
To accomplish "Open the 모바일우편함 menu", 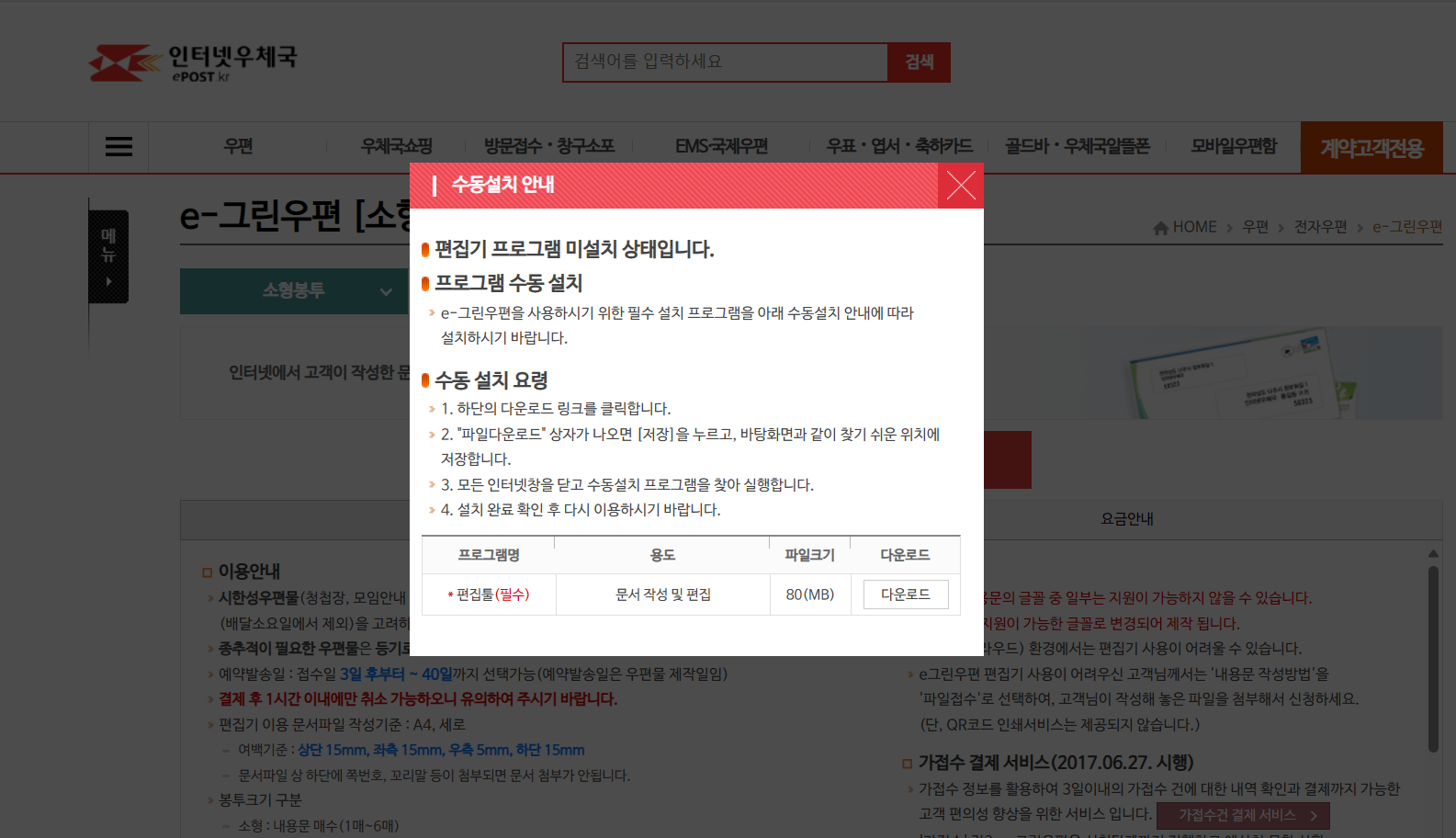I will click(x=1234, y=146).
